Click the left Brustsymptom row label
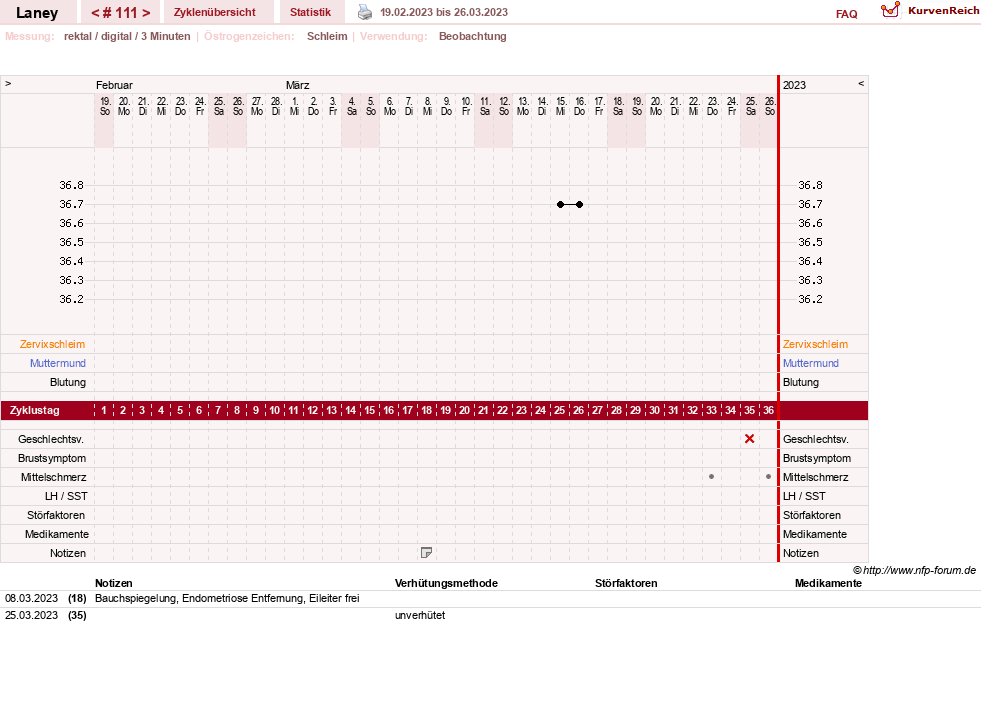 tap(52, 458)
